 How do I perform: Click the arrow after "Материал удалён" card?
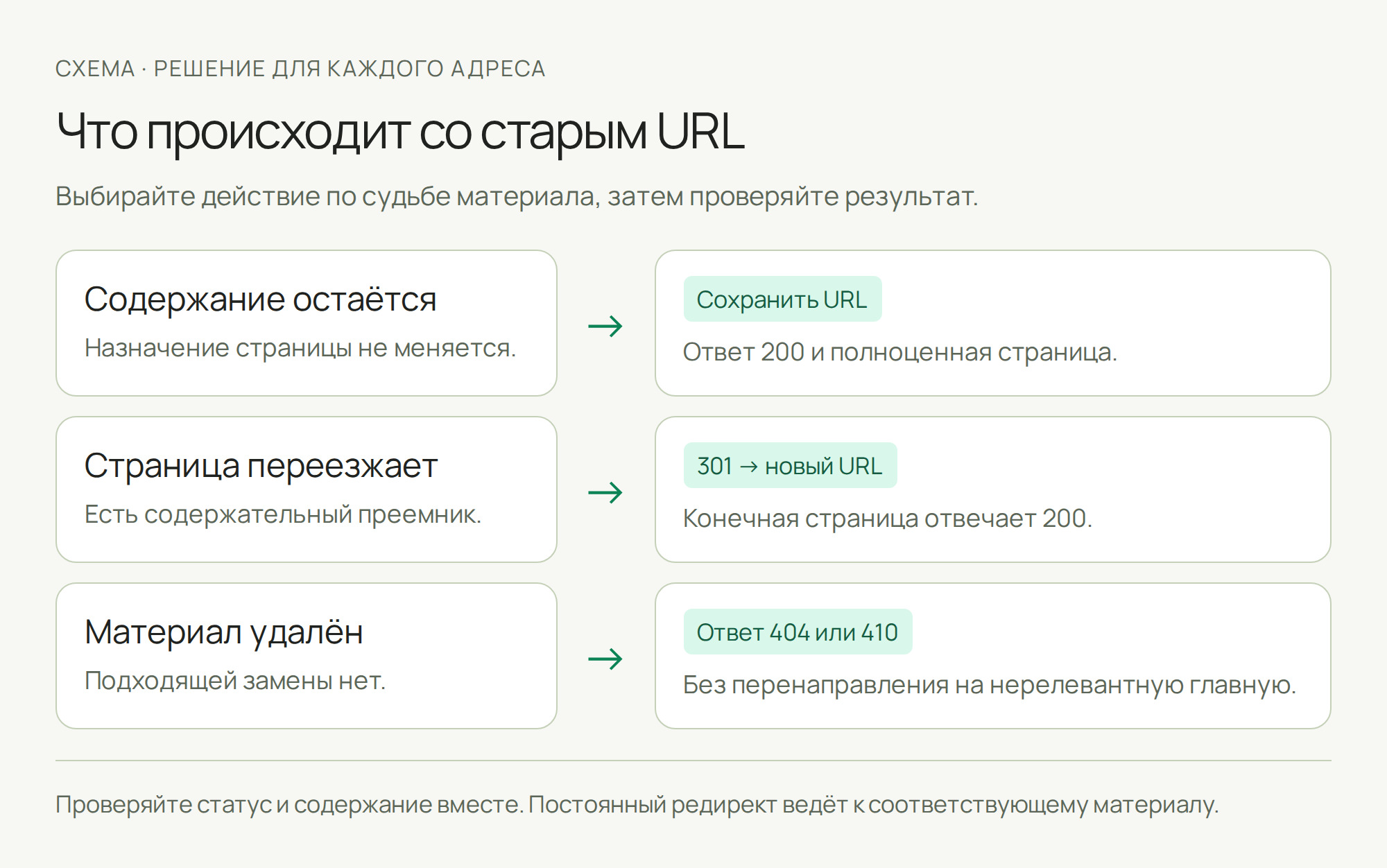(x=605, y=659)
